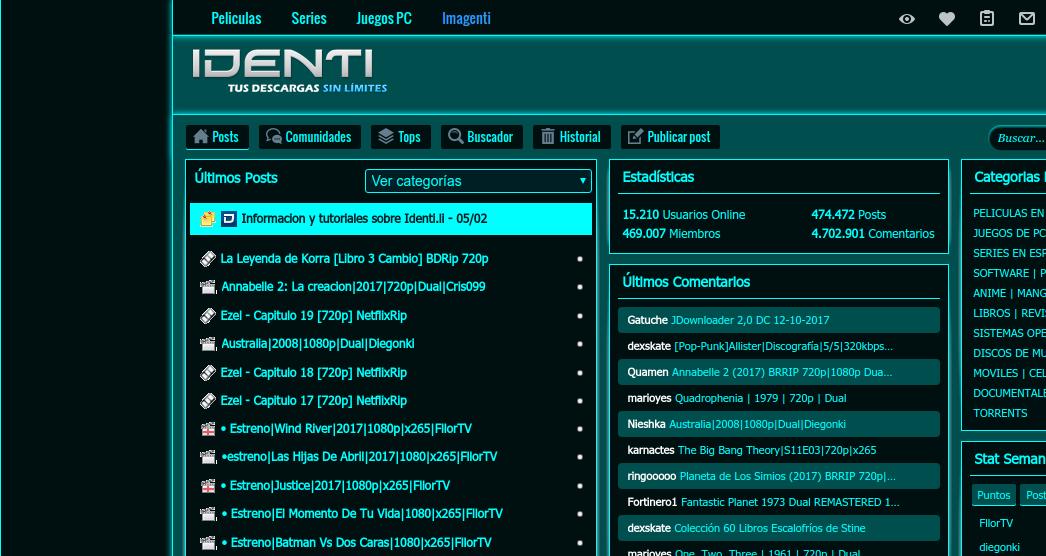The height and width of the screenshot is (556, 1046).
Task: Click the Identi badge icon beside Informacion post
Action: [x=229, y=219]
